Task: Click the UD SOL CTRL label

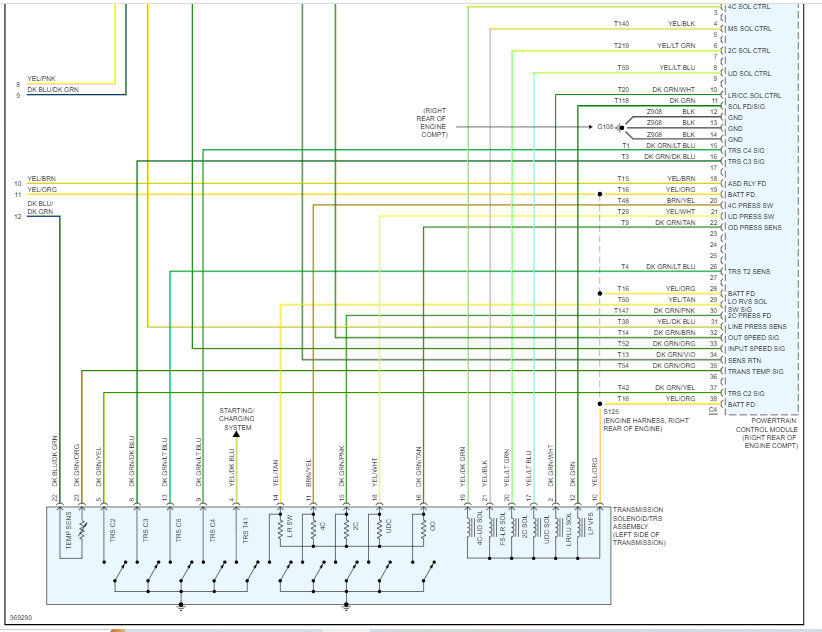Action: 749,74
